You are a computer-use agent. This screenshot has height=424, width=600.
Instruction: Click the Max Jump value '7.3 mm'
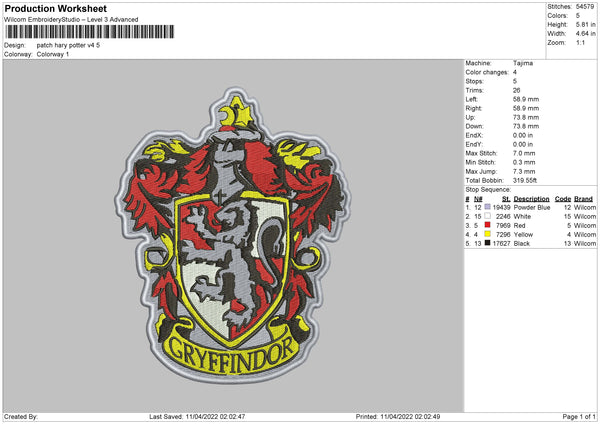point(524,171)
